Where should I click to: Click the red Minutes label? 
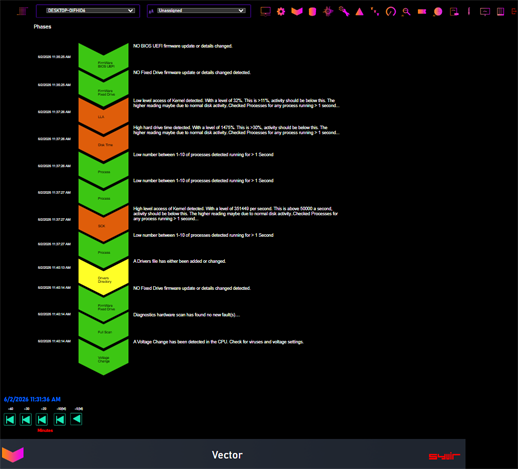tap(45, 430)
